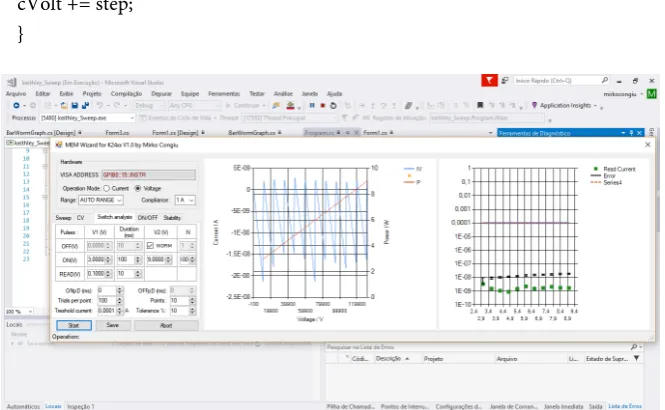Click the red notifications flag icon
Image resolution: width=665 pixels, height=410 pixels.
pos(489,80)
